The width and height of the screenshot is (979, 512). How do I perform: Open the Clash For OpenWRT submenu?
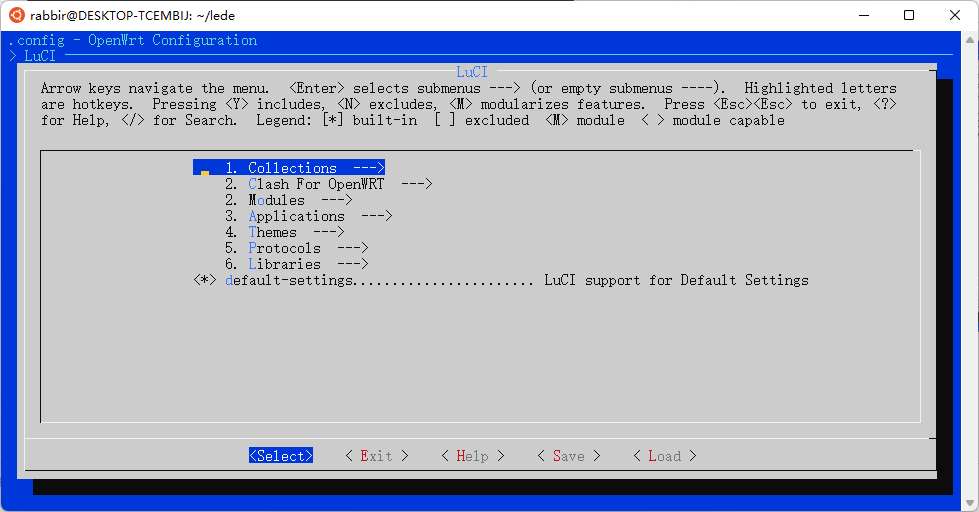[328, 184]
